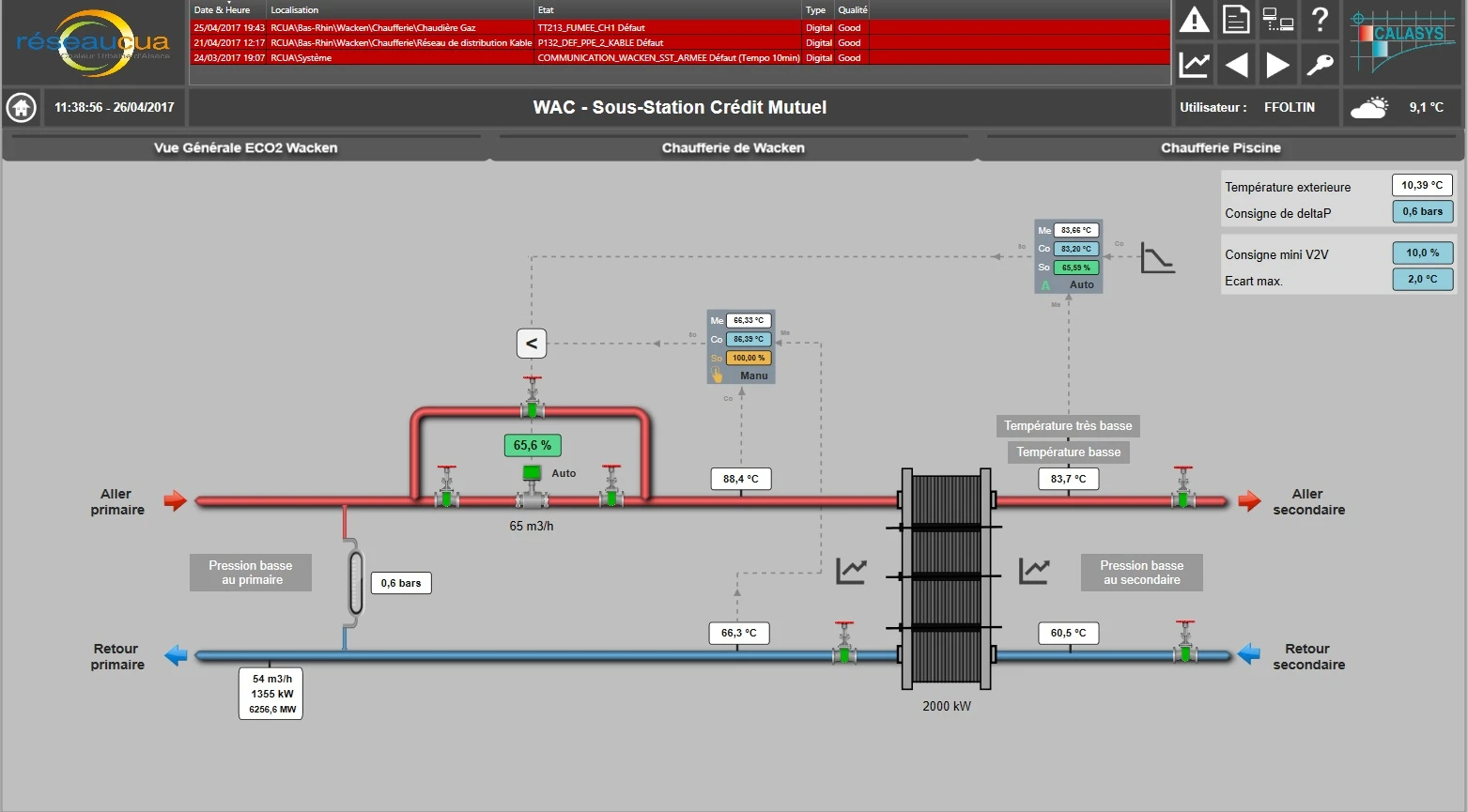Viewport: 1468px width, 812px height.
Task: Open help with the question mark icon
Action: click(x=1320, y=19)
